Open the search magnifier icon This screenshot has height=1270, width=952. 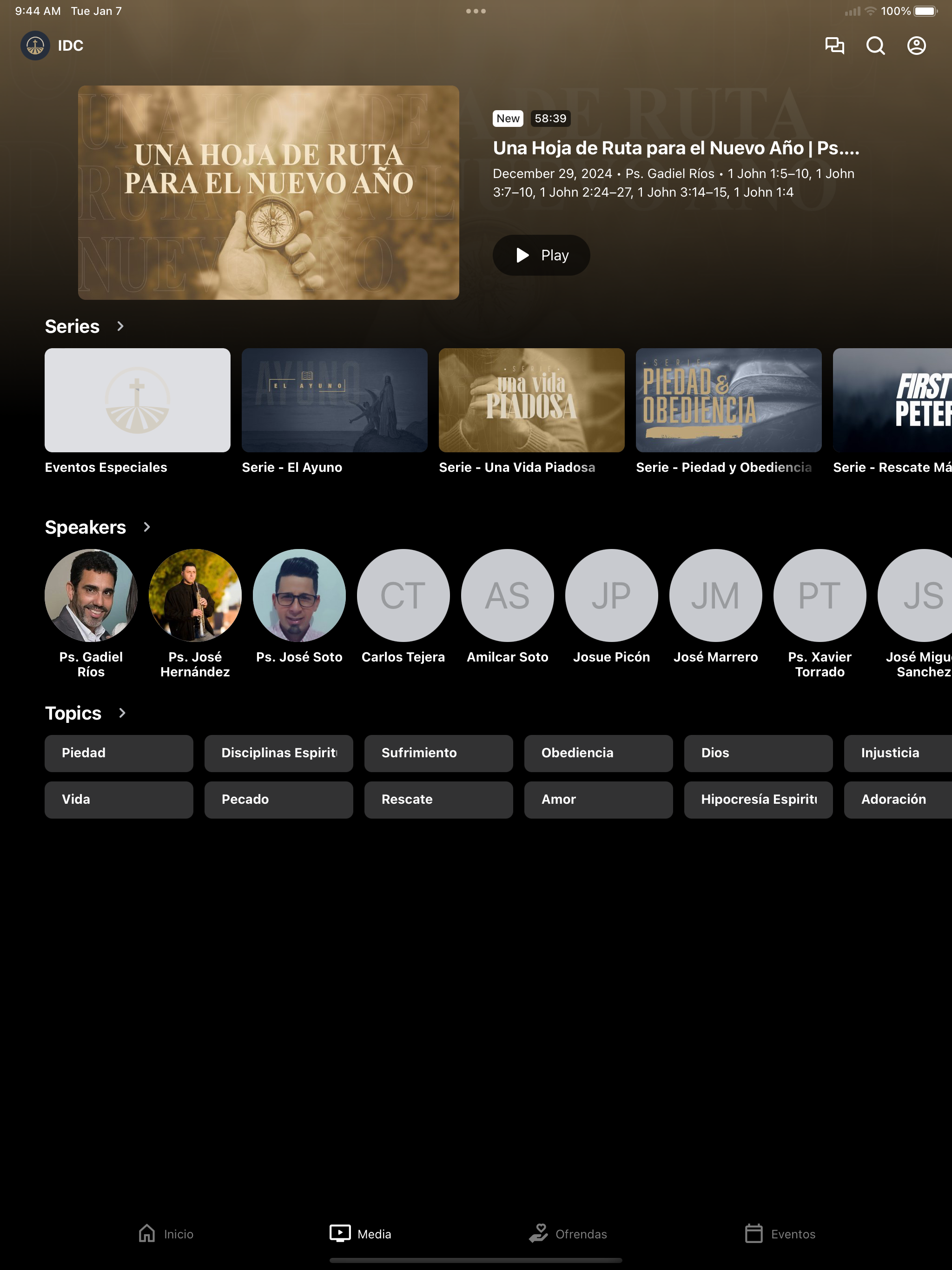[876, 46]
